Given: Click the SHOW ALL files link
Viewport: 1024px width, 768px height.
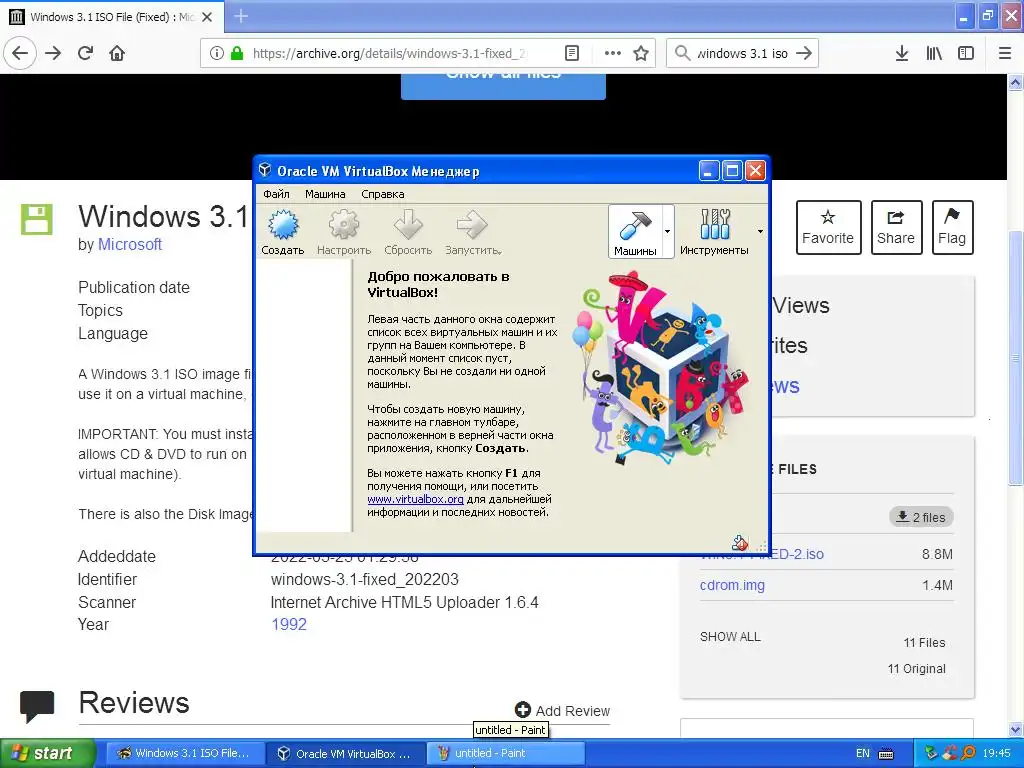Looking at the screenshot, I should click(730, 637).
